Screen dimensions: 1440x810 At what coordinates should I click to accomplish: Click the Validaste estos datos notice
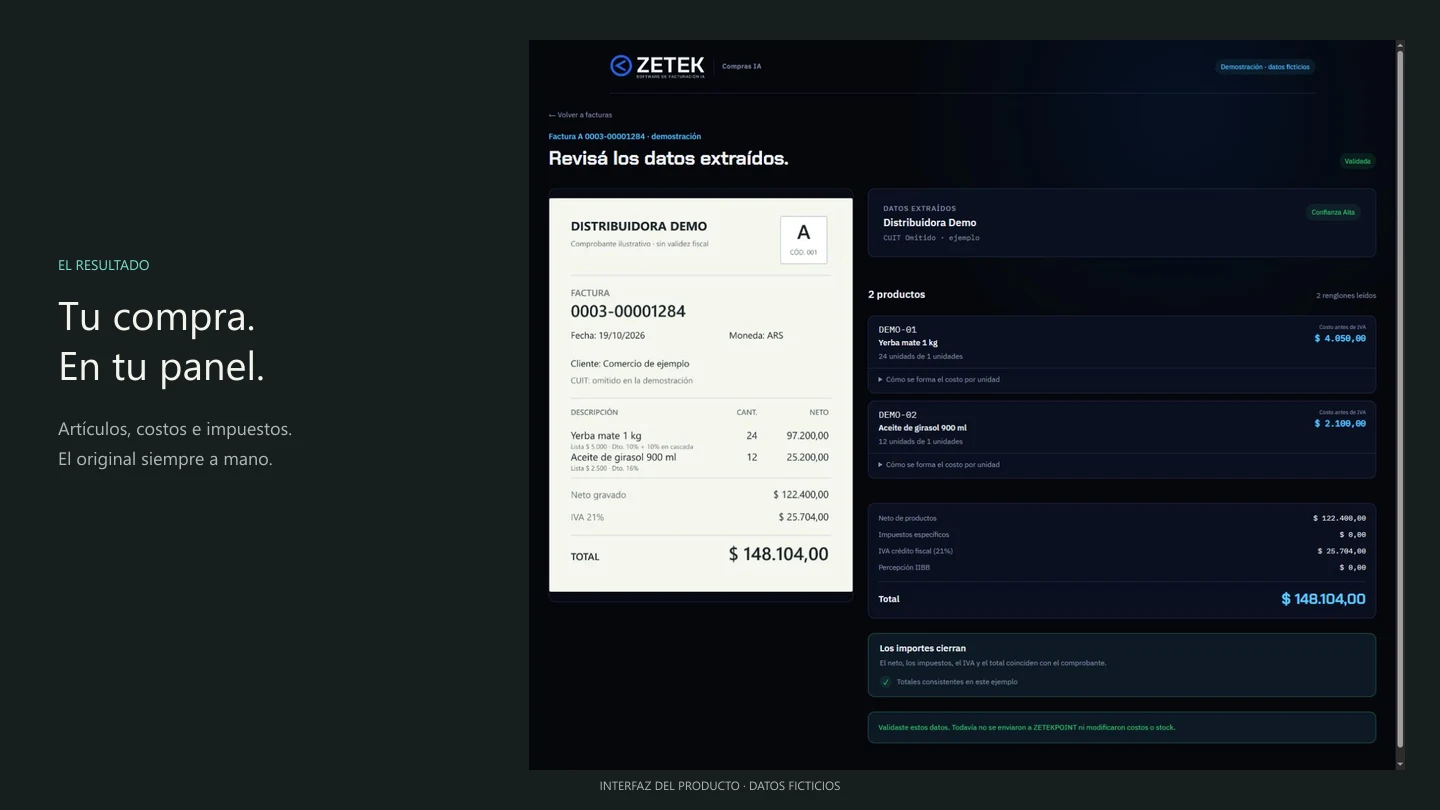[x=1122, y=727]
